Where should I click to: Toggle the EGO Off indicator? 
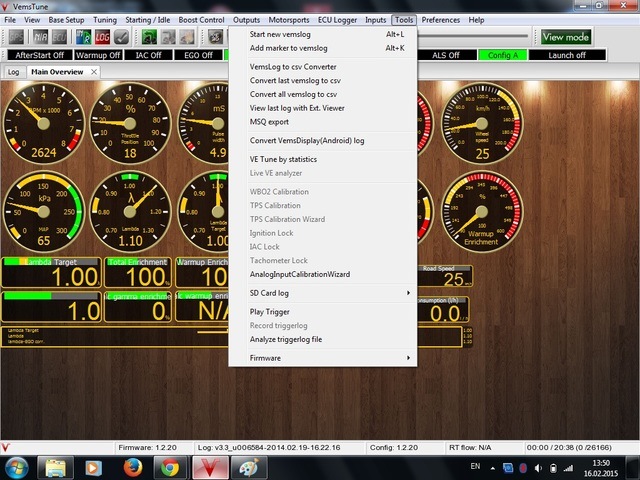(x=198, y=55)
